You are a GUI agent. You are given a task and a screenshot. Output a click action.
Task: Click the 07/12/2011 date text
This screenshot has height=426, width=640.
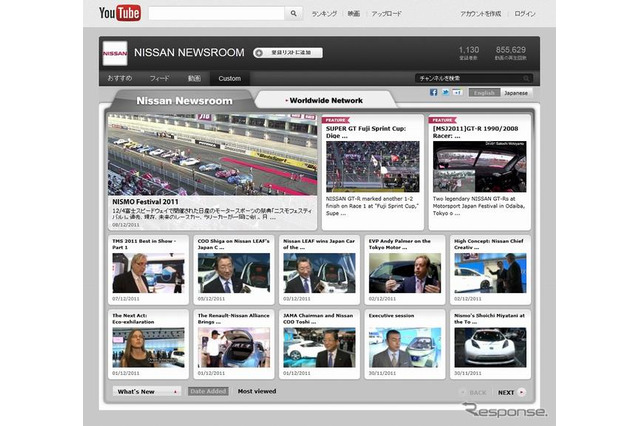(x=126, y=299)
